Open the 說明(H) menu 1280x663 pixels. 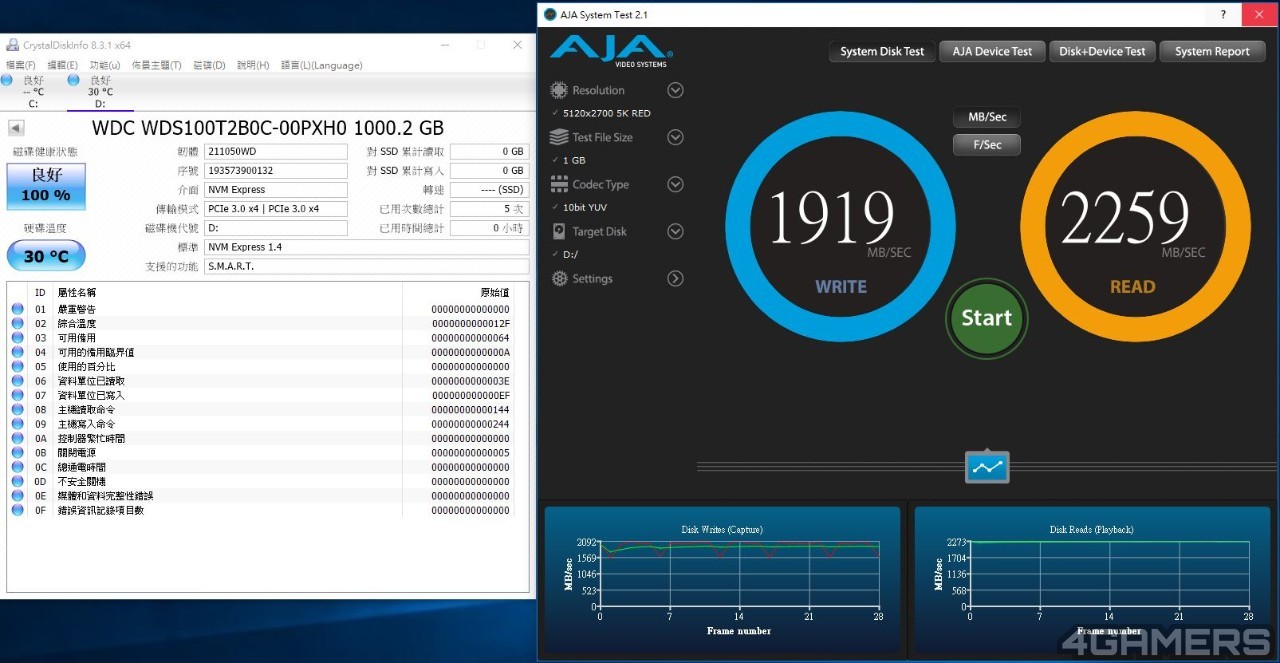coord(253,65)
